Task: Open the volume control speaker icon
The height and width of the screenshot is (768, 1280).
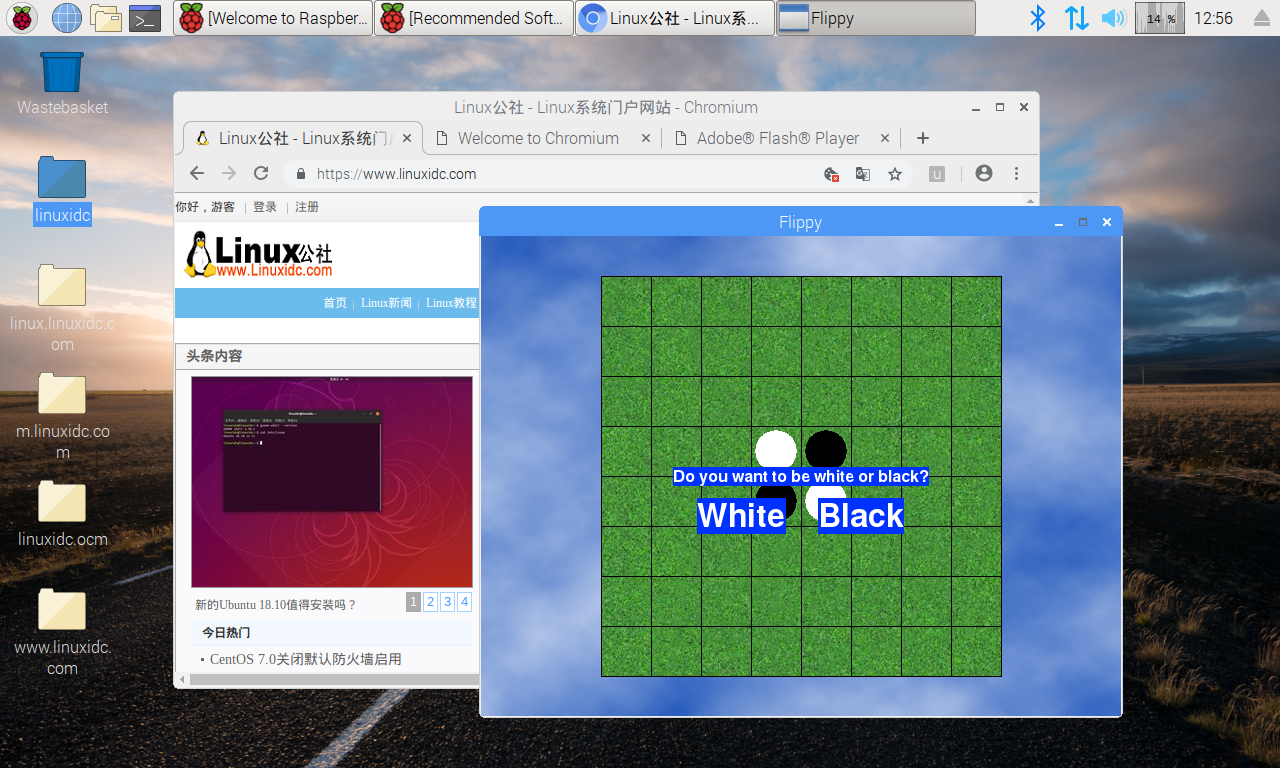Action: click(1113, 17)
